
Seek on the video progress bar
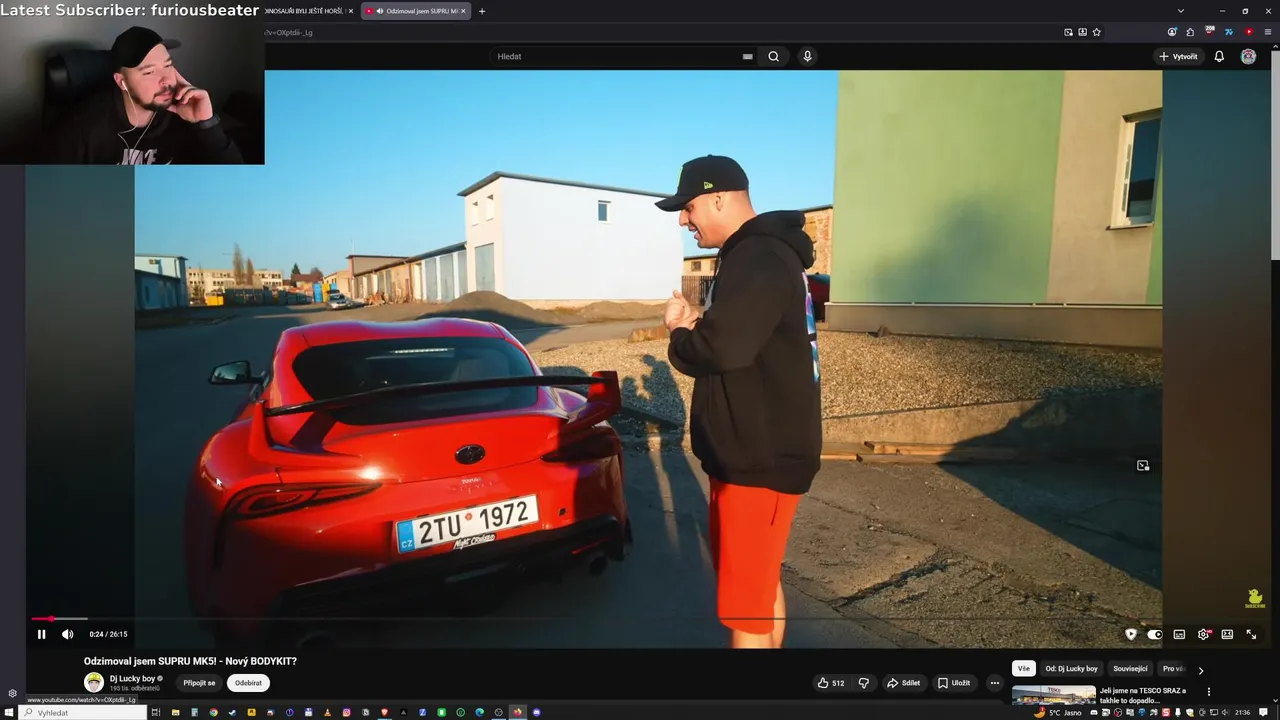click(x=646, y=619)
